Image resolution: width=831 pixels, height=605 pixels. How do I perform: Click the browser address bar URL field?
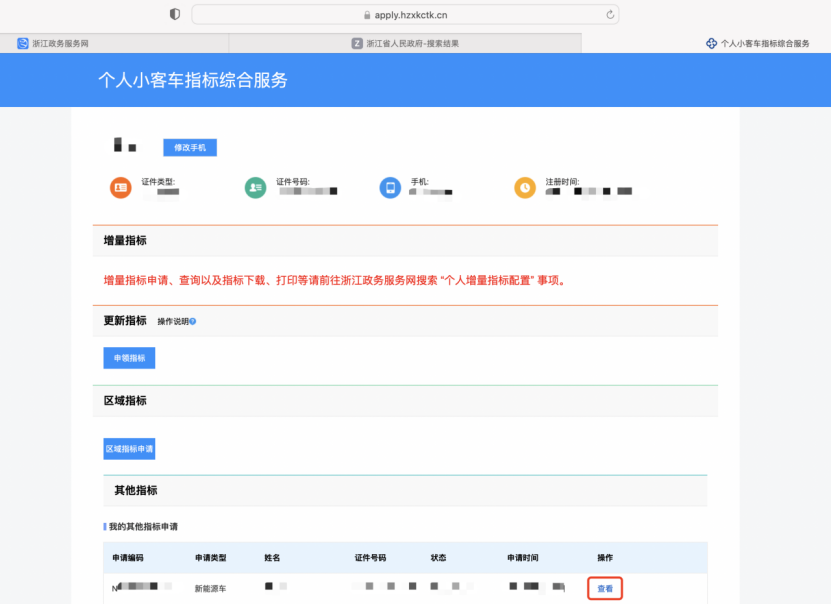[x=405, y=15]
